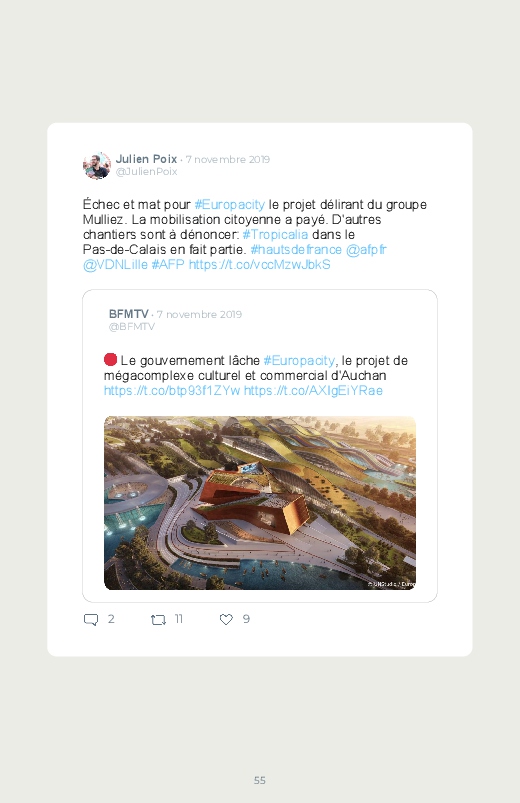Click the reply speech bubble icon
The image size is (520, 803).
coord(91,620)
